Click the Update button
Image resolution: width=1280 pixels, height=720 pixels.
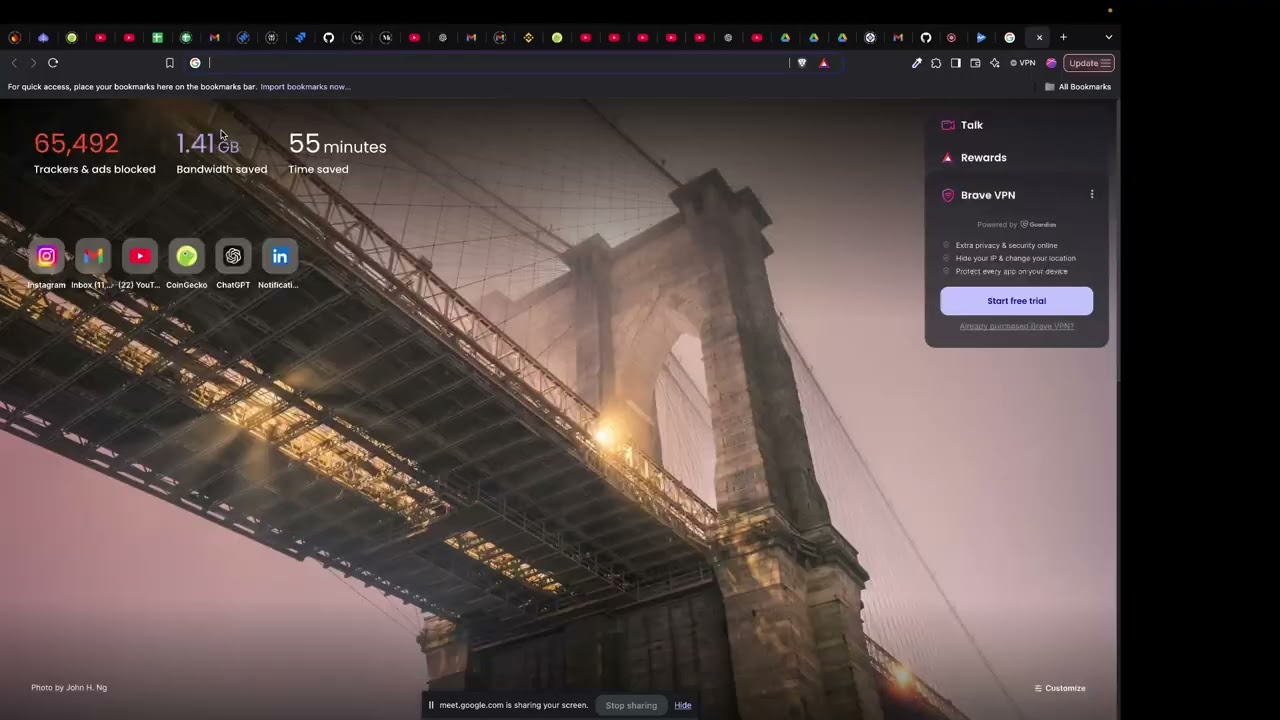(1089, 63)
